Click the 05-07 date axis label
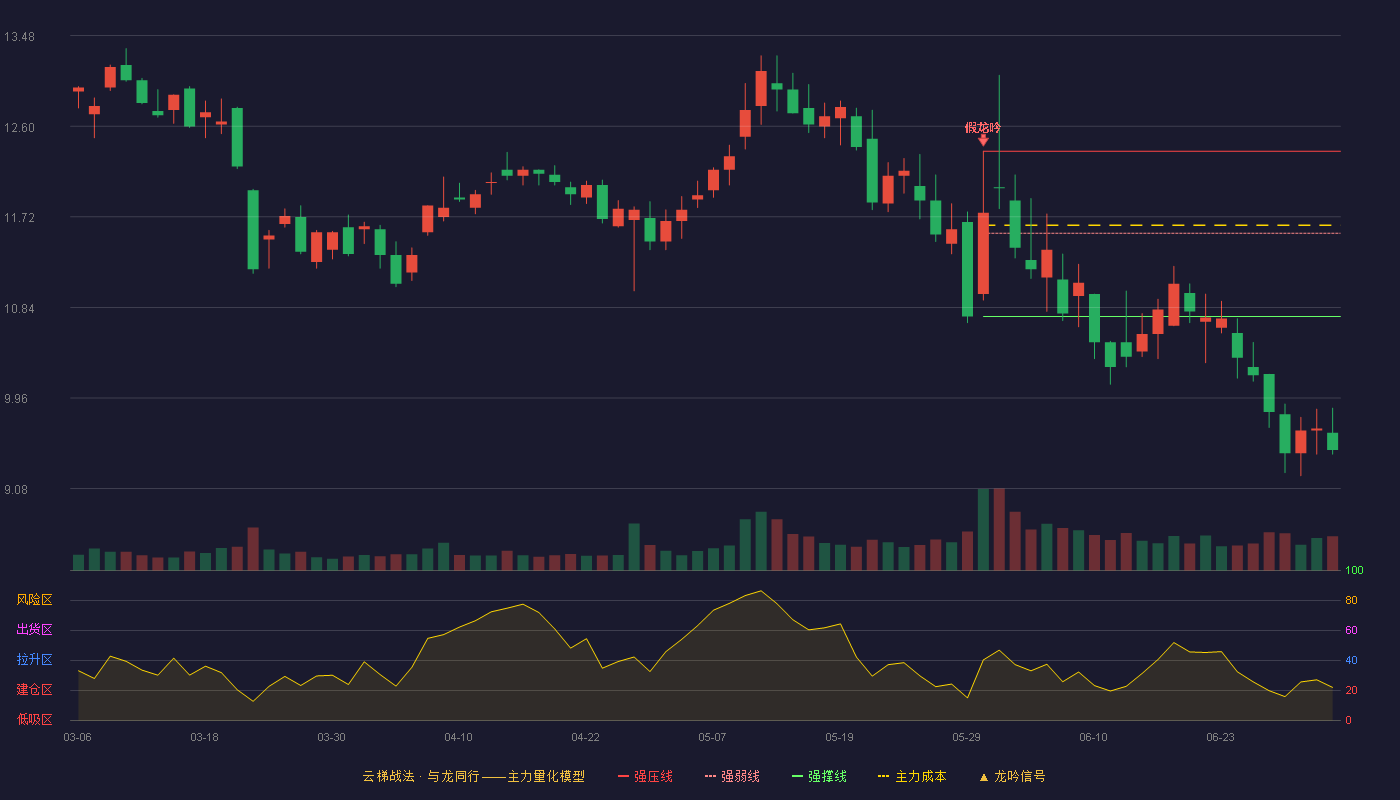Image resolution: width=1400 pixels, height=800 pixels. coord(712,737)
